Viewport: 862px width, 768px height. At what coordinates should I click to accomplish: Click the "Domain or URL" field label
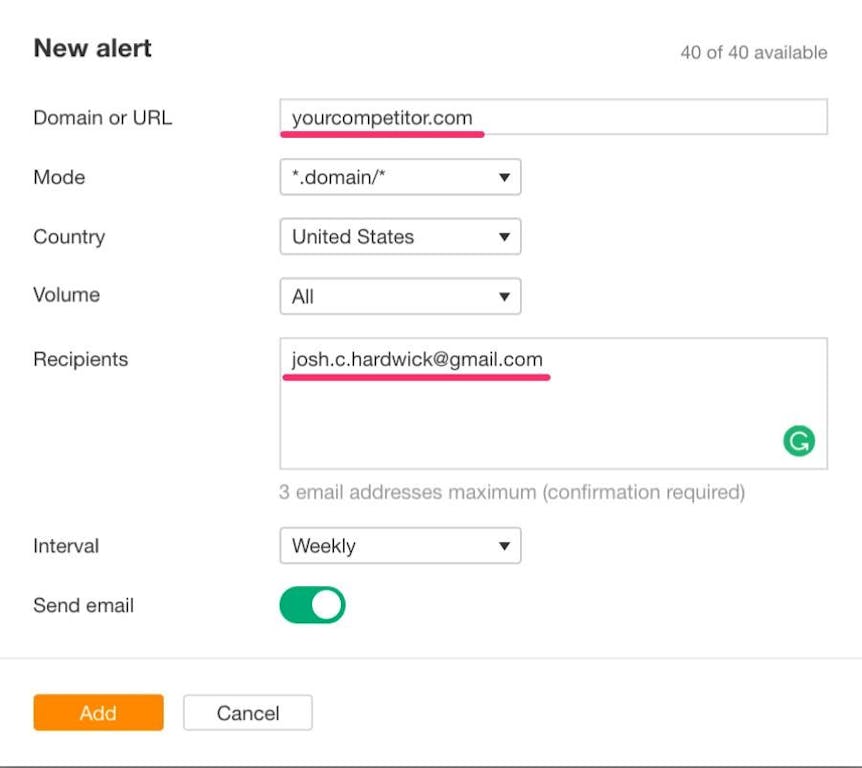click(103, 117)
